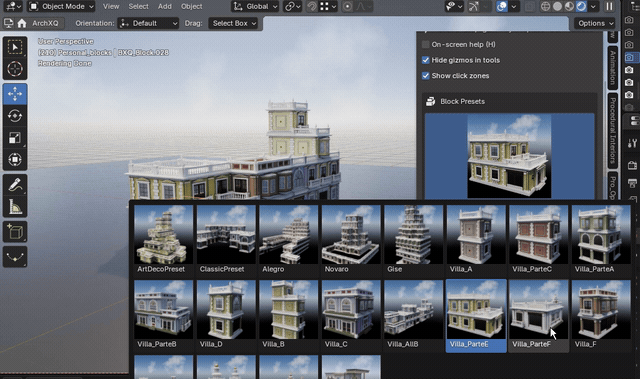This screenshot has height=379, width=640.
Task: Switch to the Animation sidebar tab
Action: tap(612, 67)
